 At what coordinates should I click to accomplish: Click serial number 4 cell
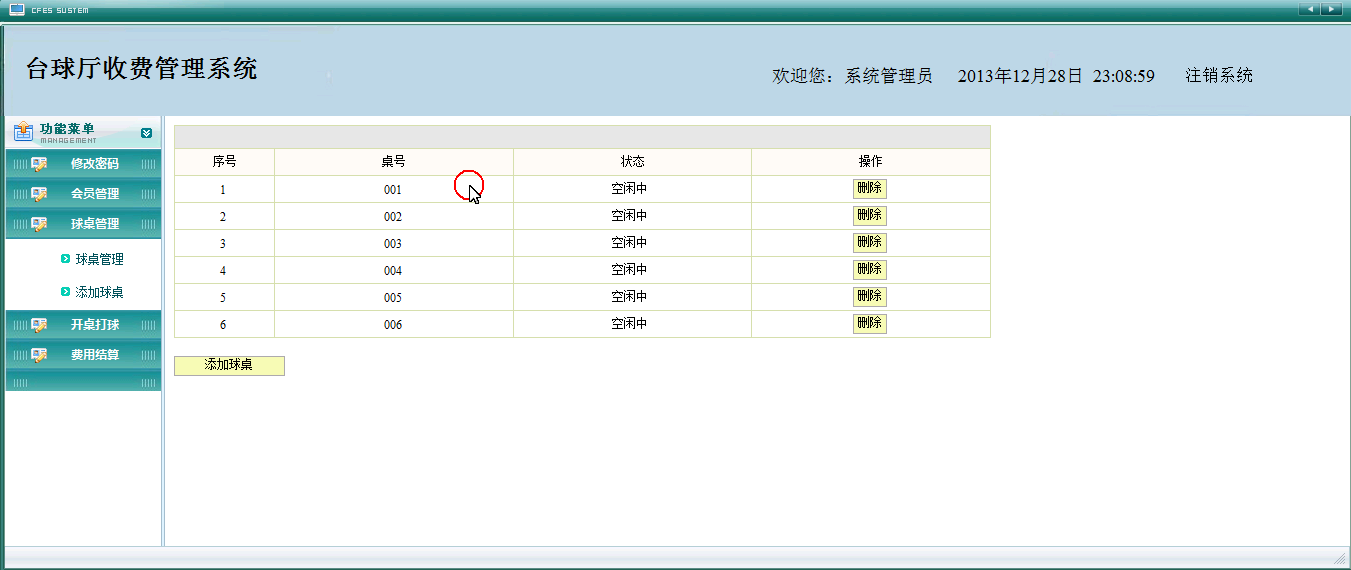tap(224, 270)
